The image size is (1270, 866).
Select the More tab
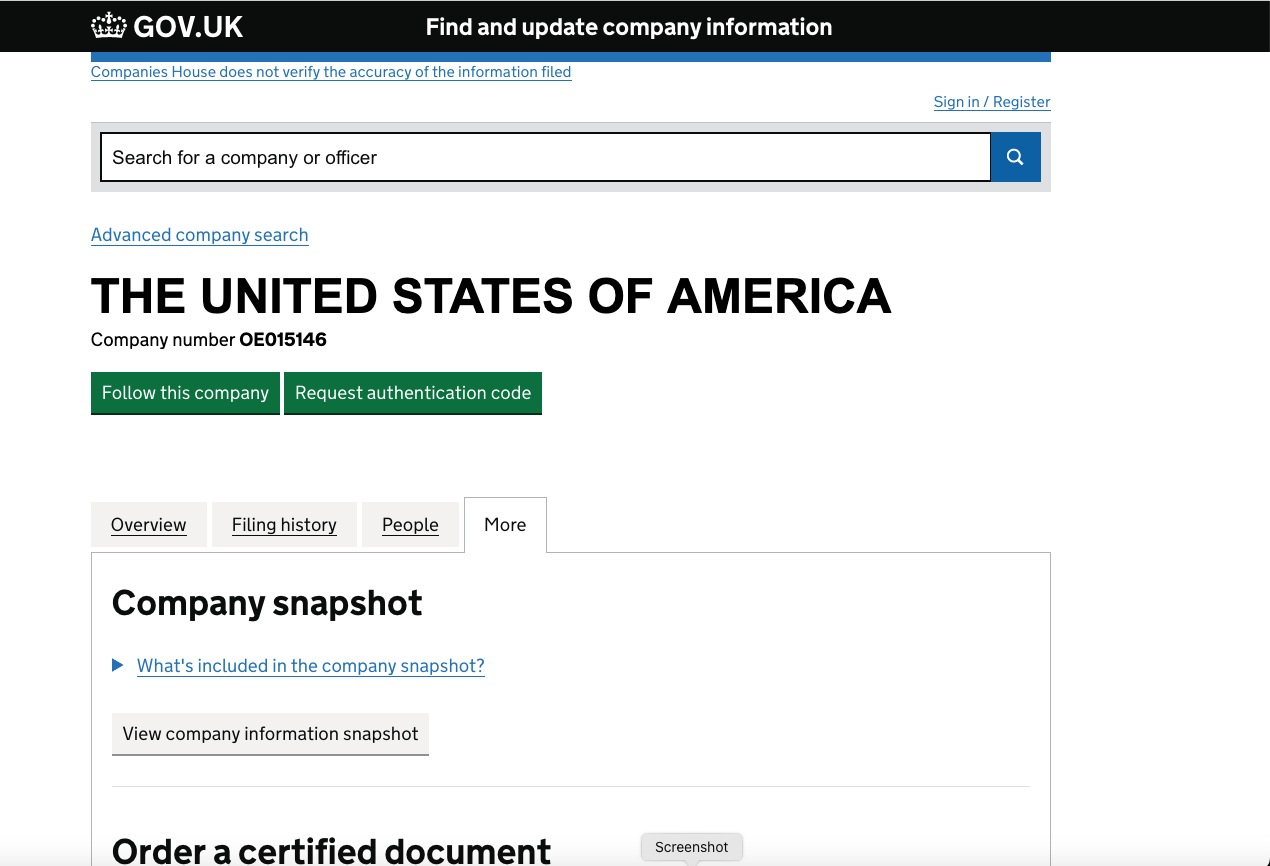pyautogui.click(x=505, y=525)
